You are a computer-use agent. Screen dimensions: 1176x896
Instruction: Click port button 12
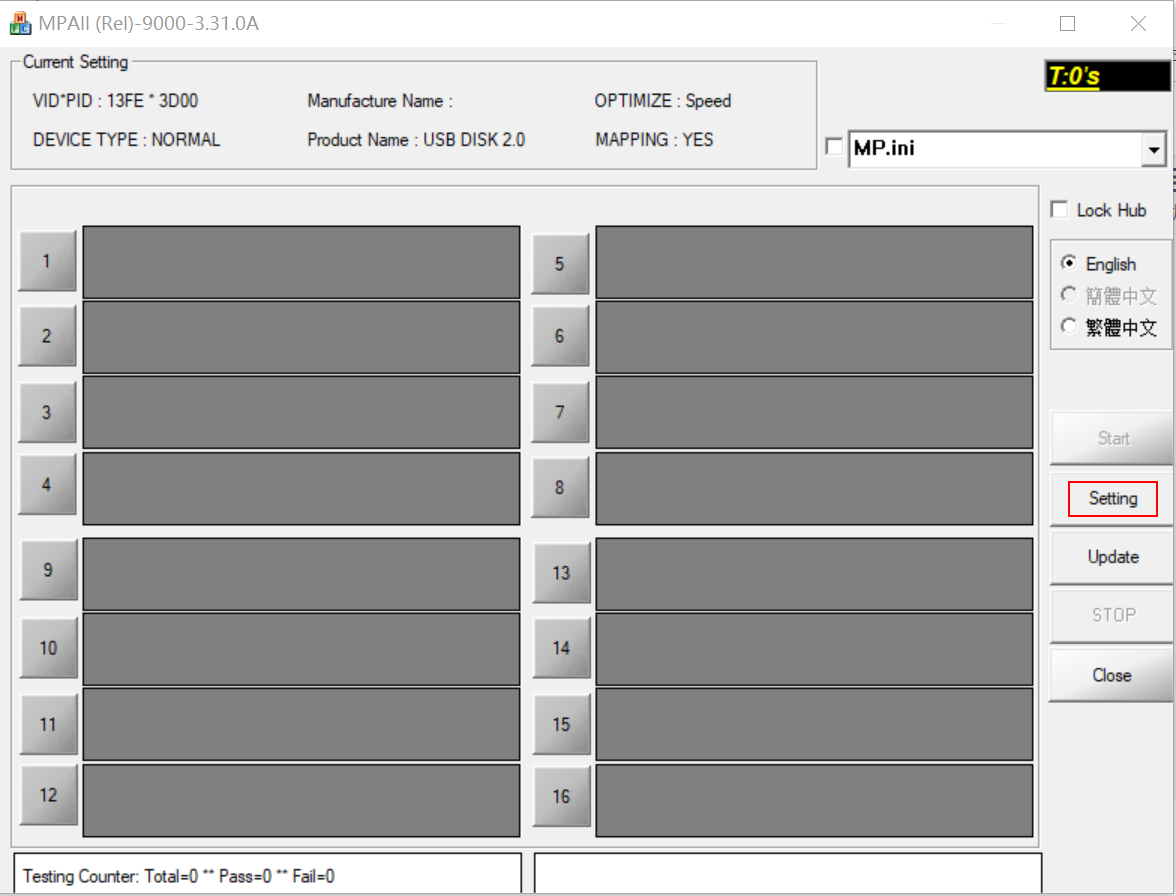click(x=47, y=795)
